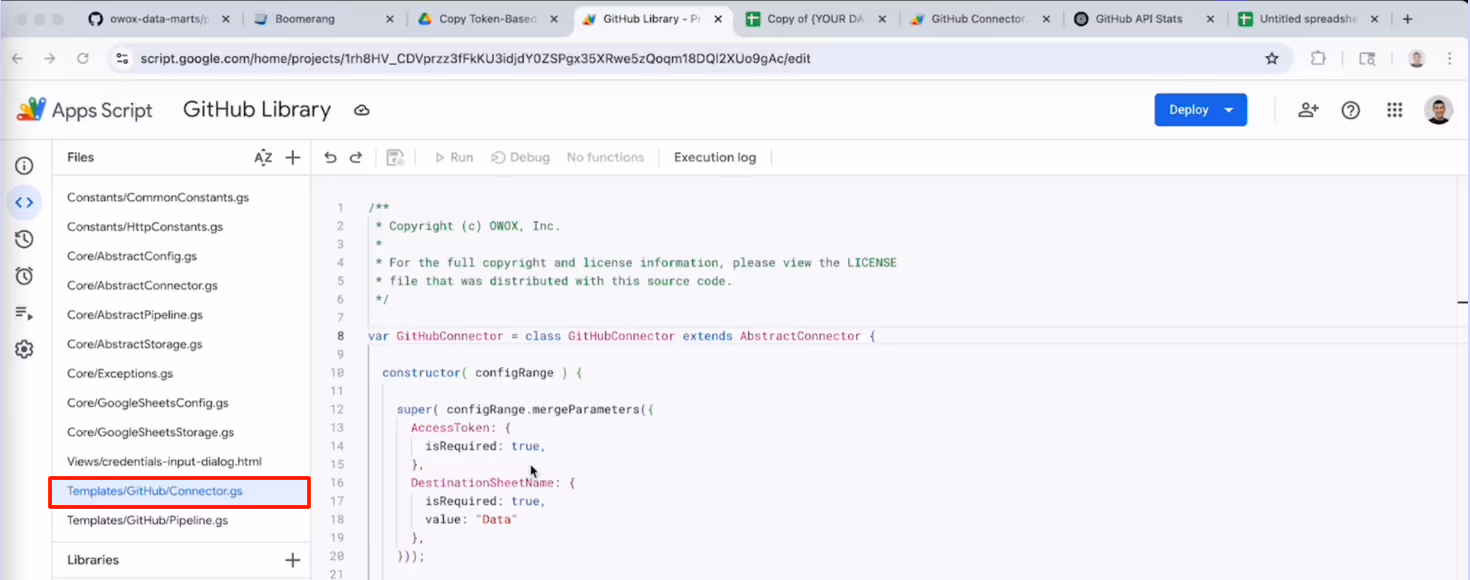Click the browser reload icon
The width and height of the screenshot is (1470, 580).
[x=83, y=59]
